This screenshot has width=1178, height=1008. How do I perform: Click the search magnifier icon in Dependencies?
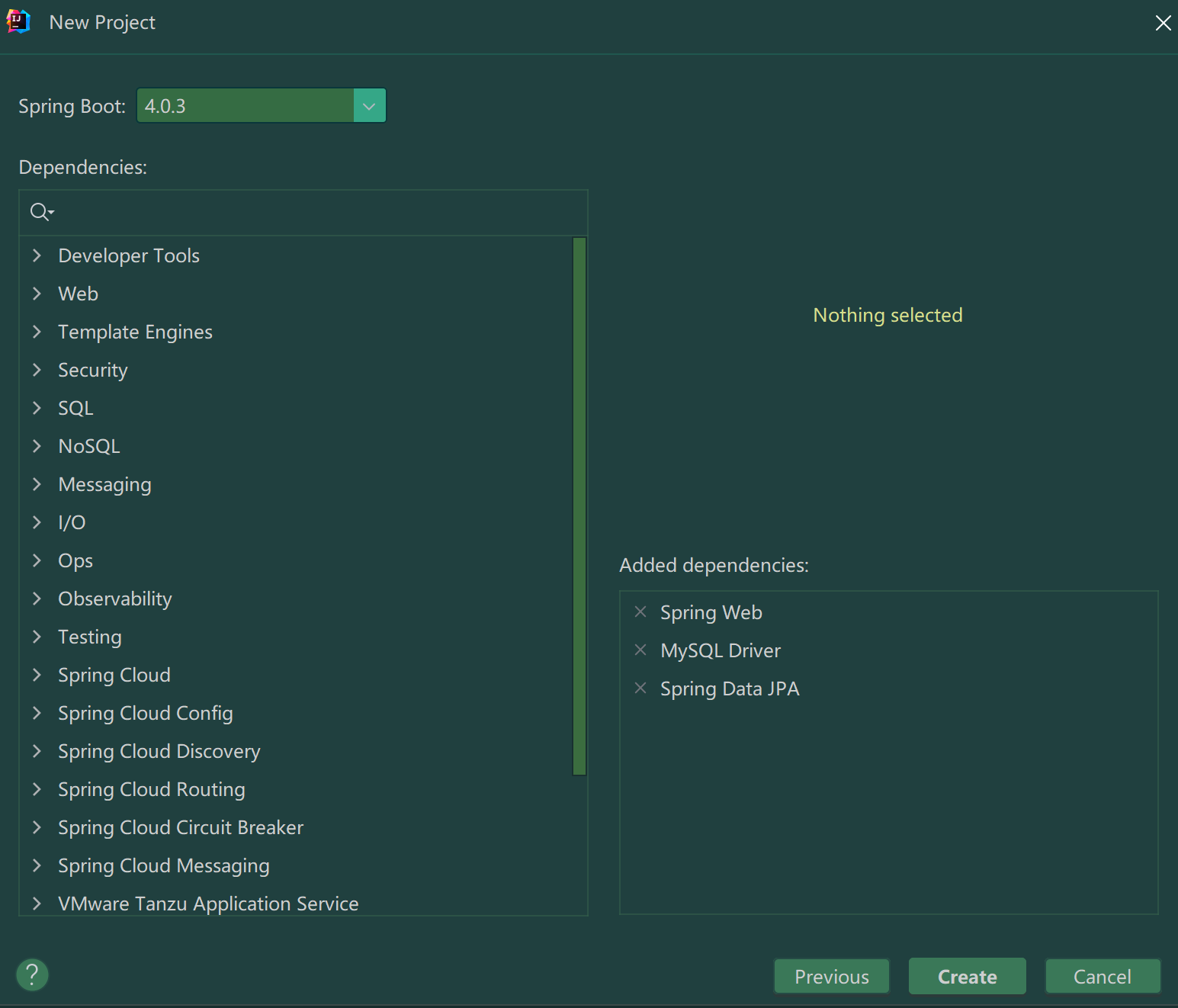(x=41, y=212)
